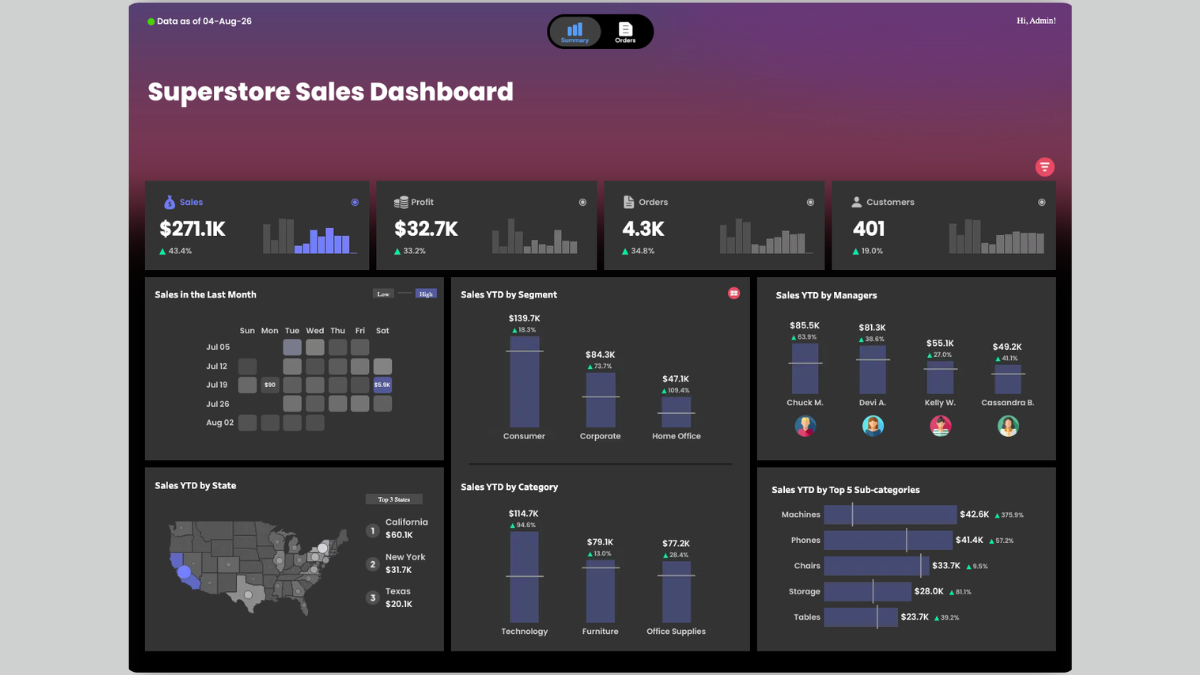Click the $114.7K Technology value

524,513
